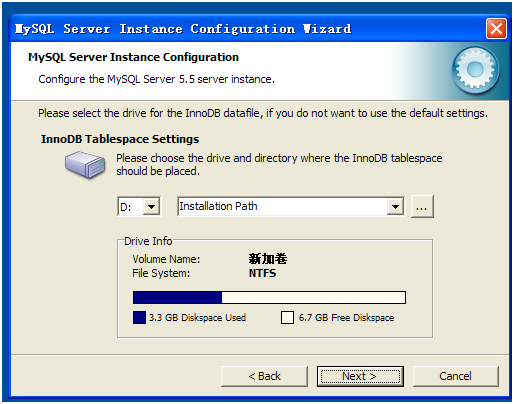Click the D: drive letter field
The height and width of the screenshot is (404, 514).
click(131, 207)
